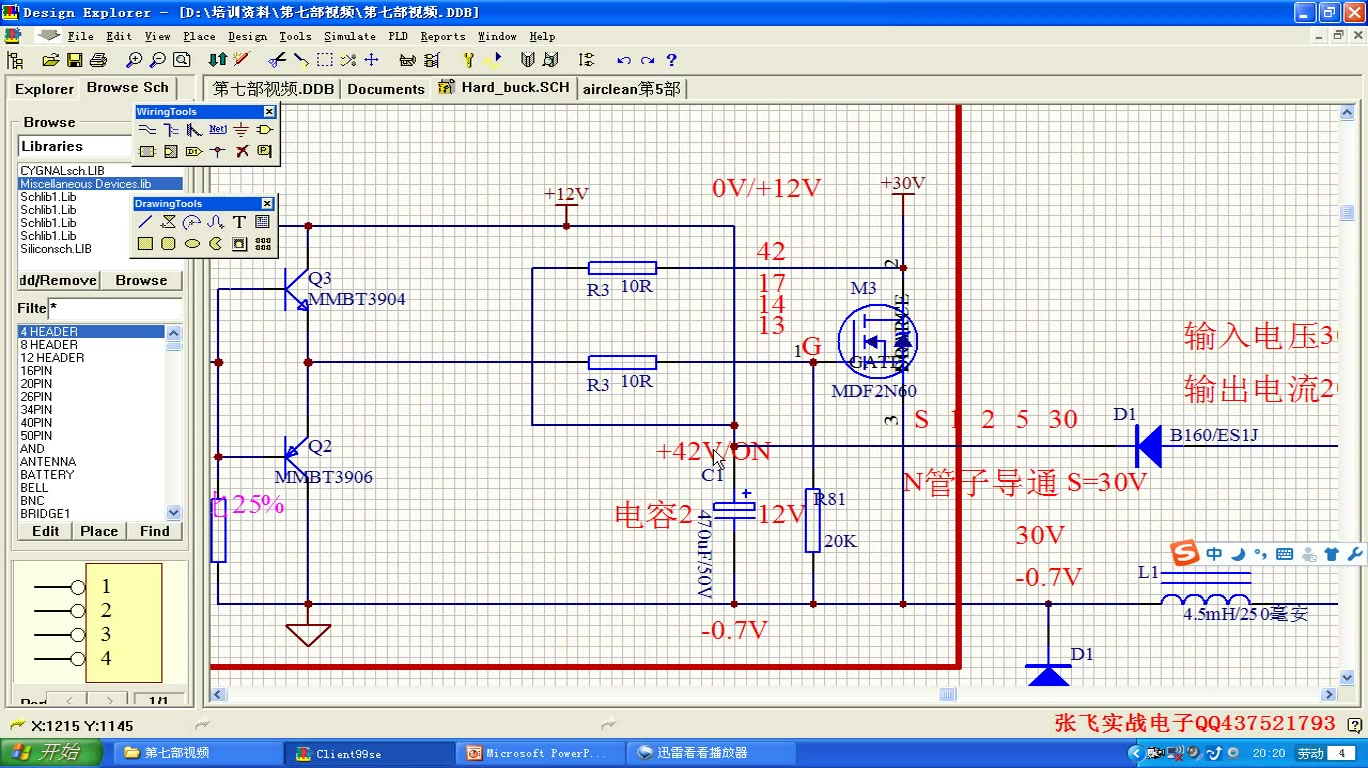Click the Move Selection cross arrows icon
This screenshot has height=768, width=1368.
click(372, 61)
